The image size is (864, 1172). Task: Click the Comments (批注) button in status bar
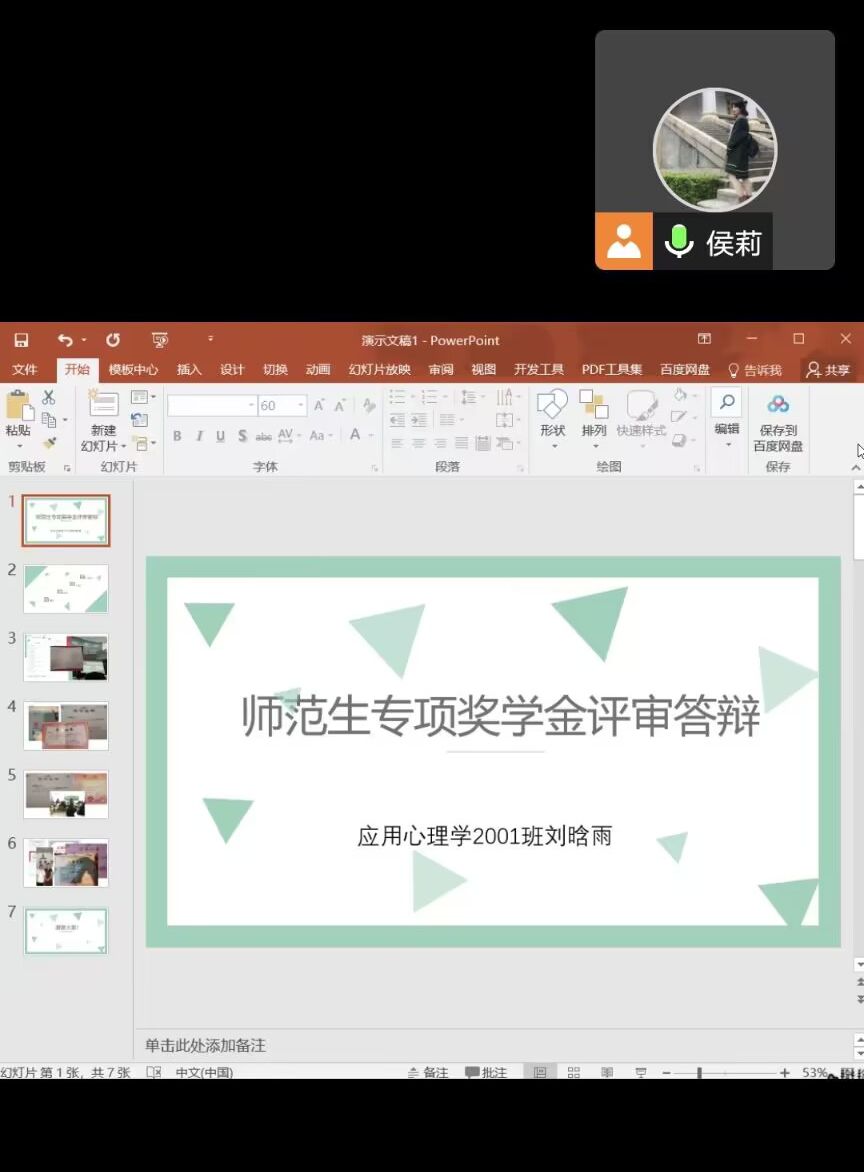(486, 1073)
